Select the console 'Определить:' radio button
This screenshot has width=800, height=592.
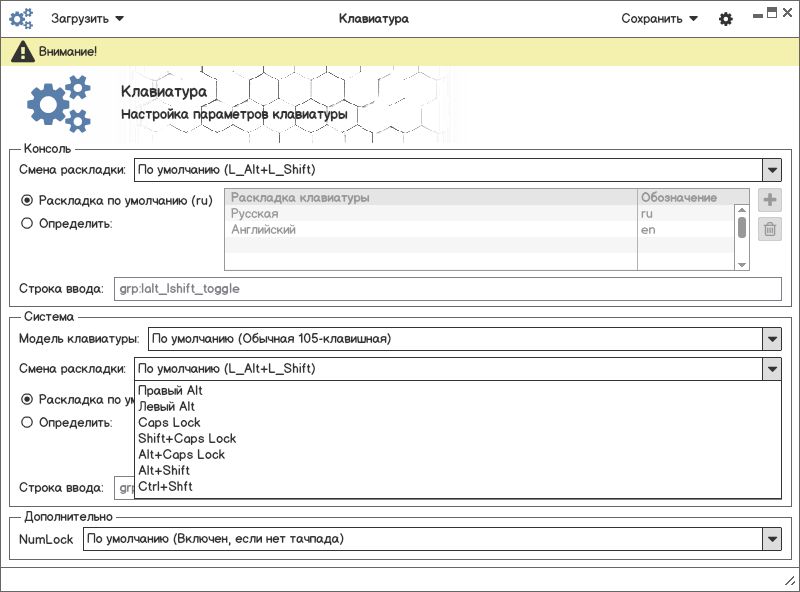pyautogui.click(x=27, y=223)
